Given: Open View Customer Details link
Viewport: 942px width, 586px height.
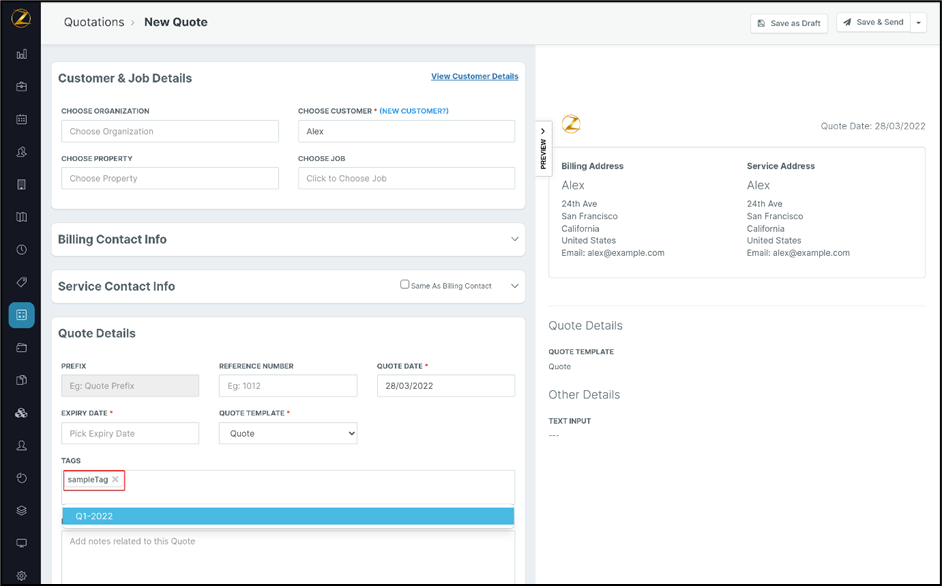Looking at the screenshot, I should [x=474, y=76].
